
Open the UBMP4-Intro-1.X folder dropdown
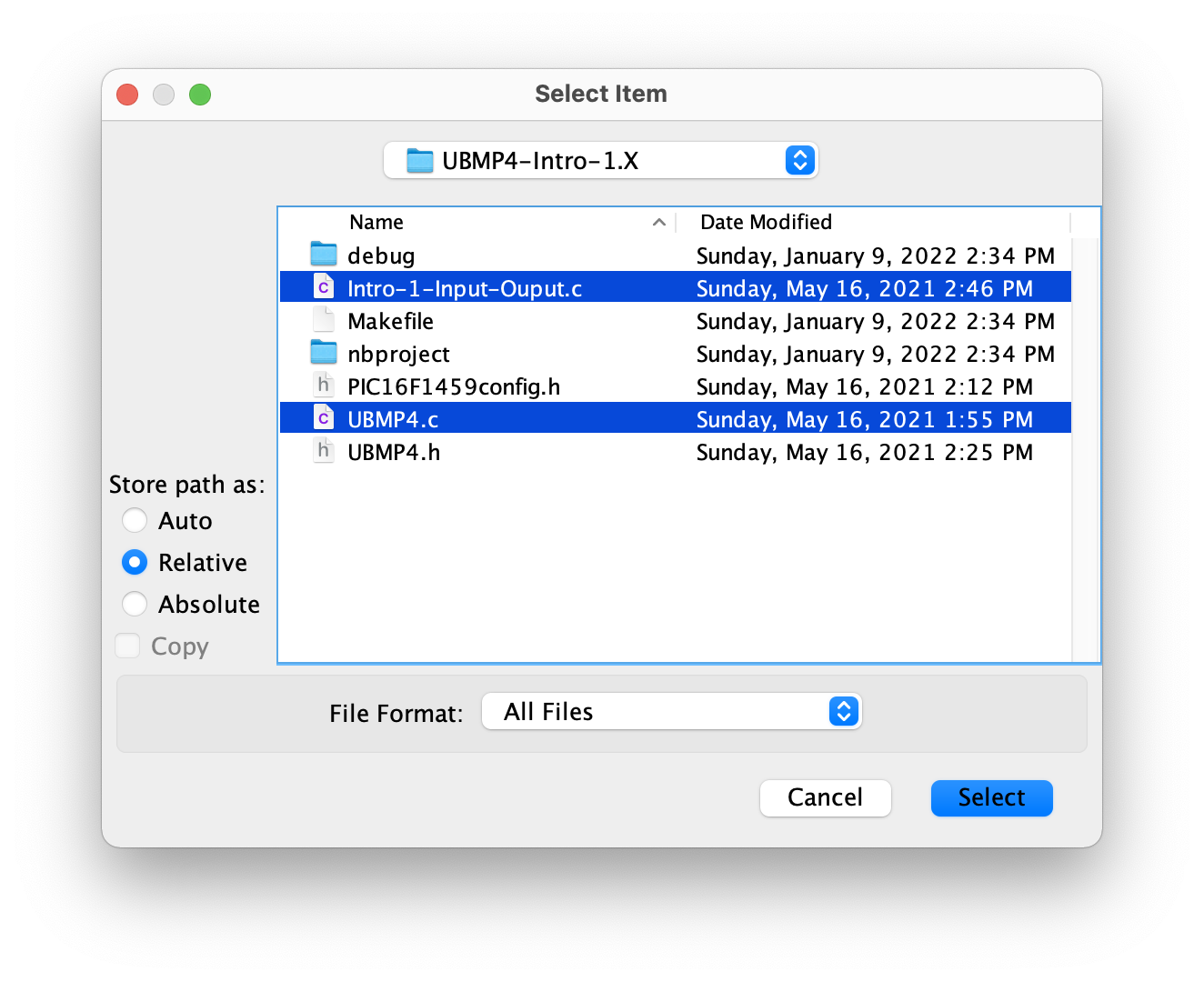pyautogui.click(x=799, y=160)
